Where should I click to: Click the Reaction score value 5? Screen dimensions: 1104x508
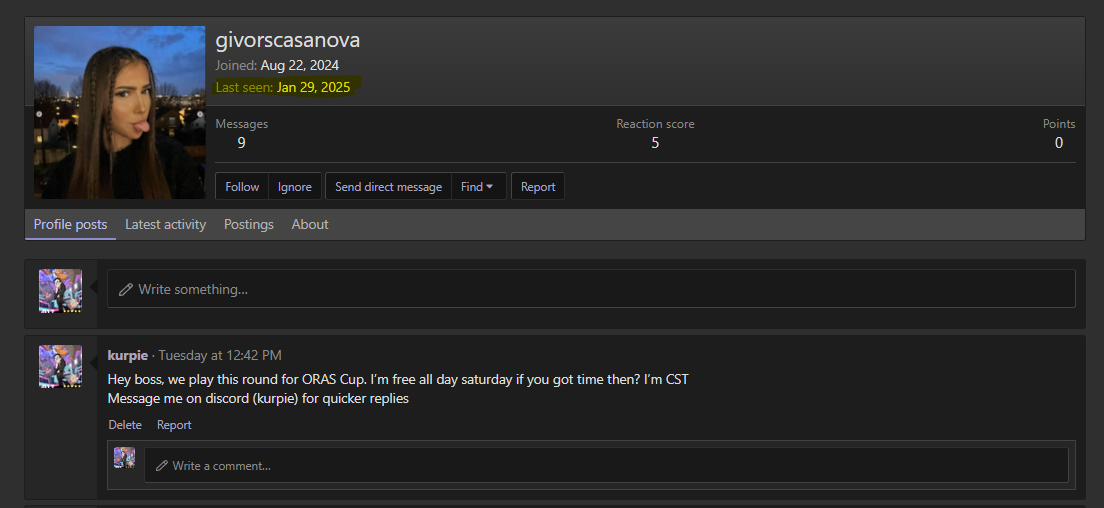pyautogui.click(x=655, y=143)
